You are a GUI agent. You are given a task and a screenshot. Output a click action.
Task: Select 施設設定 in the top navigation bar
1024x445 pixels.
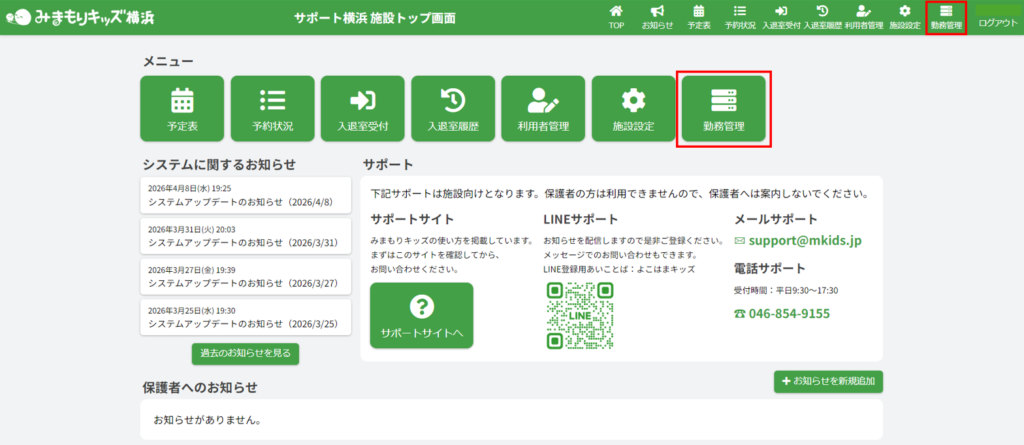coord(904,17)
